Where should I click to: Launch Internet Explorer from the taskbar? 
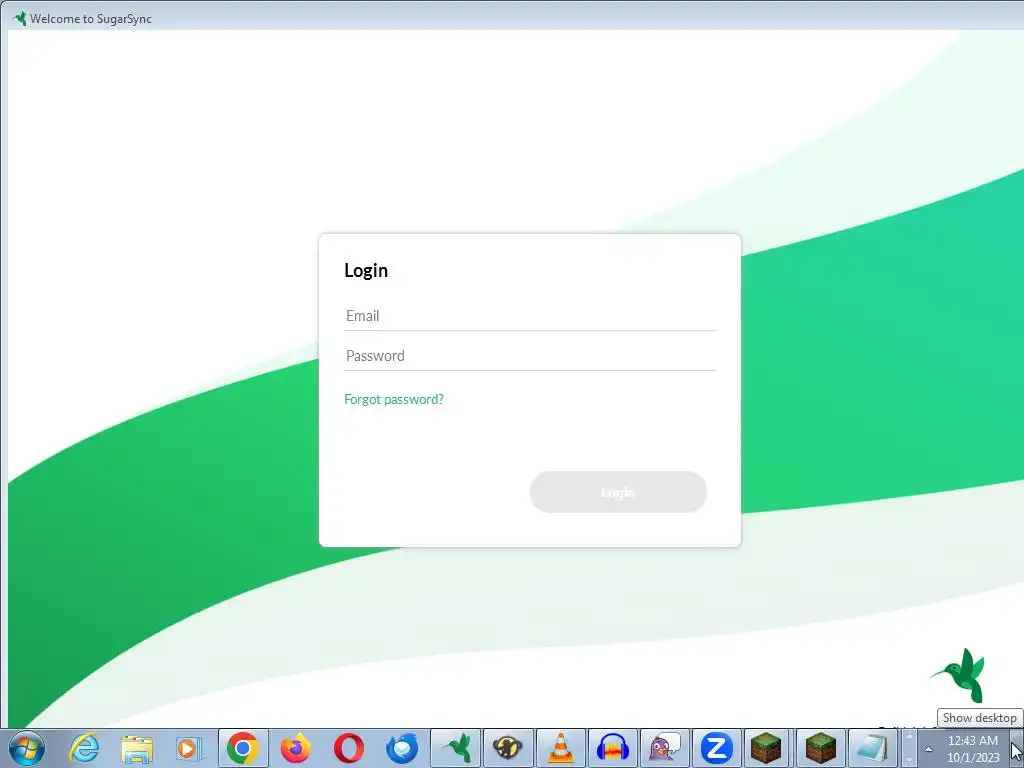[x=84, y=748]
